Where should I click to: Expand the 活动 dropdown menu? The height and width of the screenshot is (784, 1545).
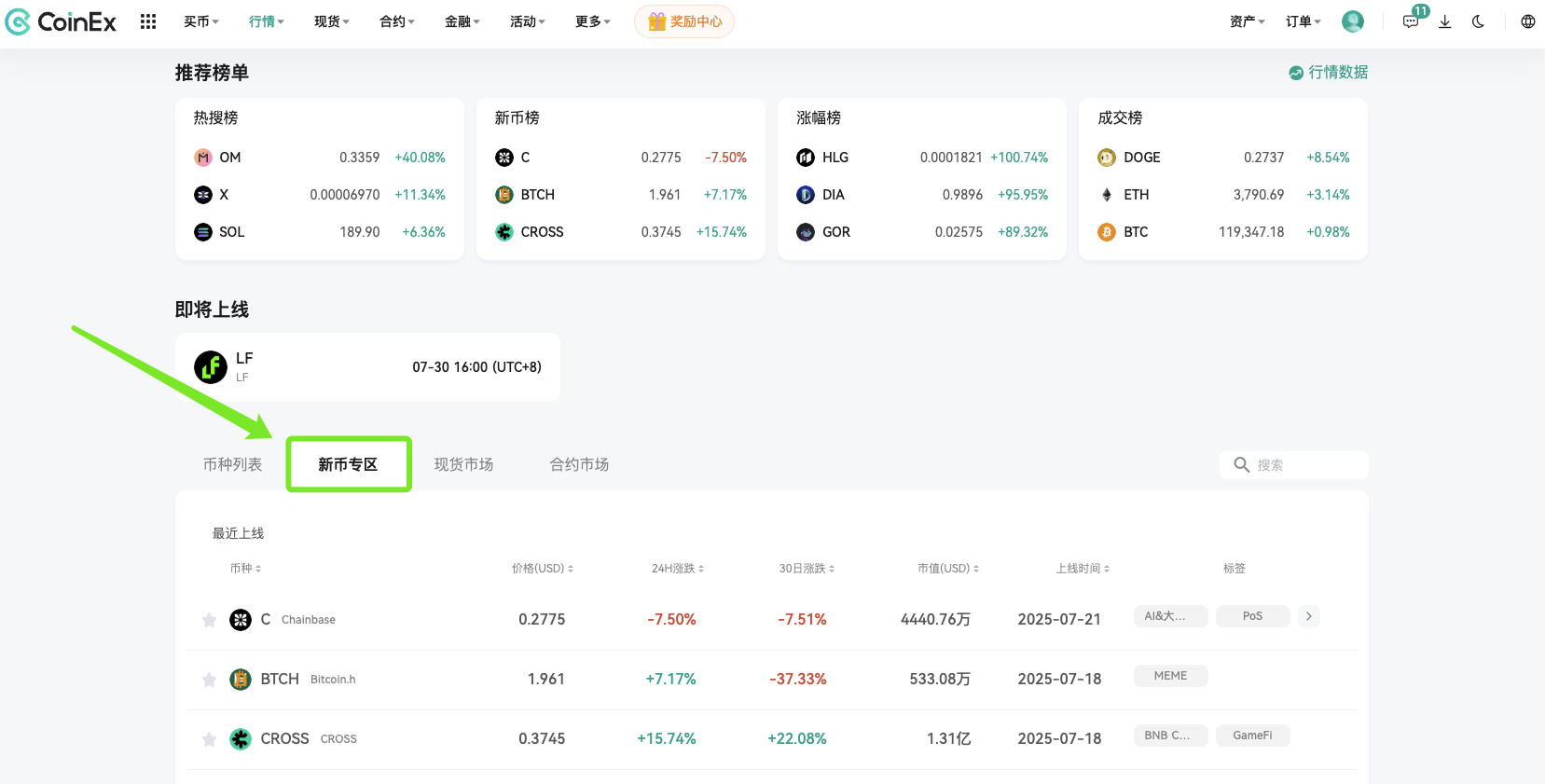[528, 21]
